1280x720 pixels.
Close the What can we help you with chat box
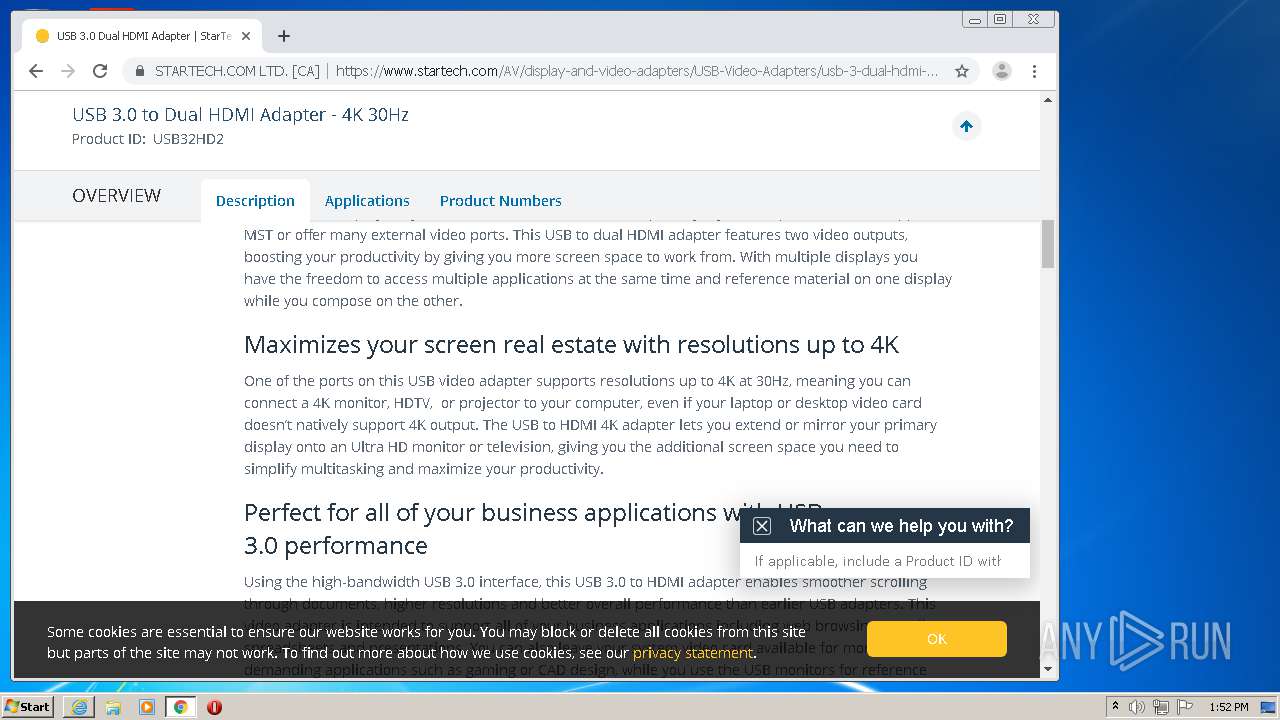click(762, 526)
